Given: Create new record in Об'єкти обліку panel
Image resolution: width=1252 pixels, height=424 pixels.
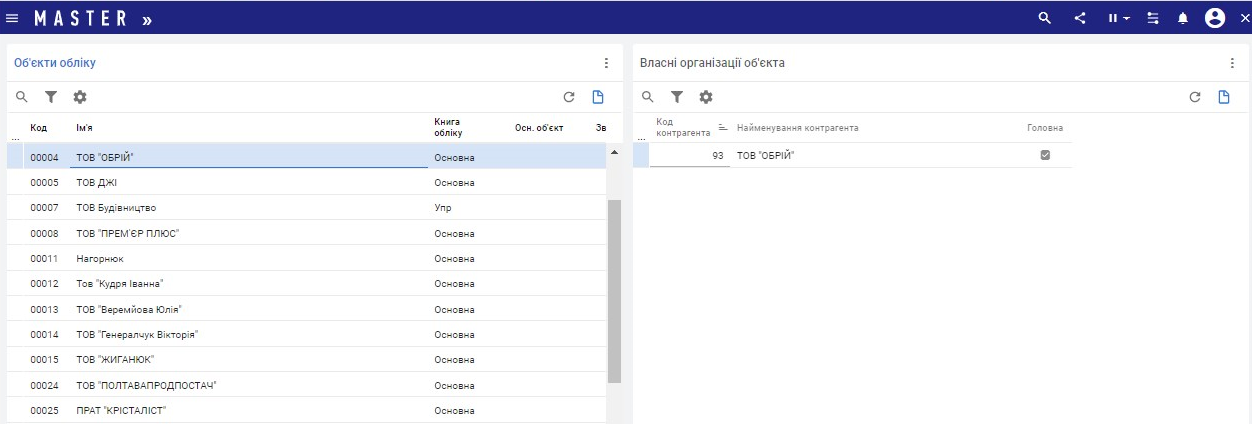Looking at the screenshot, I should (x=598, y=97).
